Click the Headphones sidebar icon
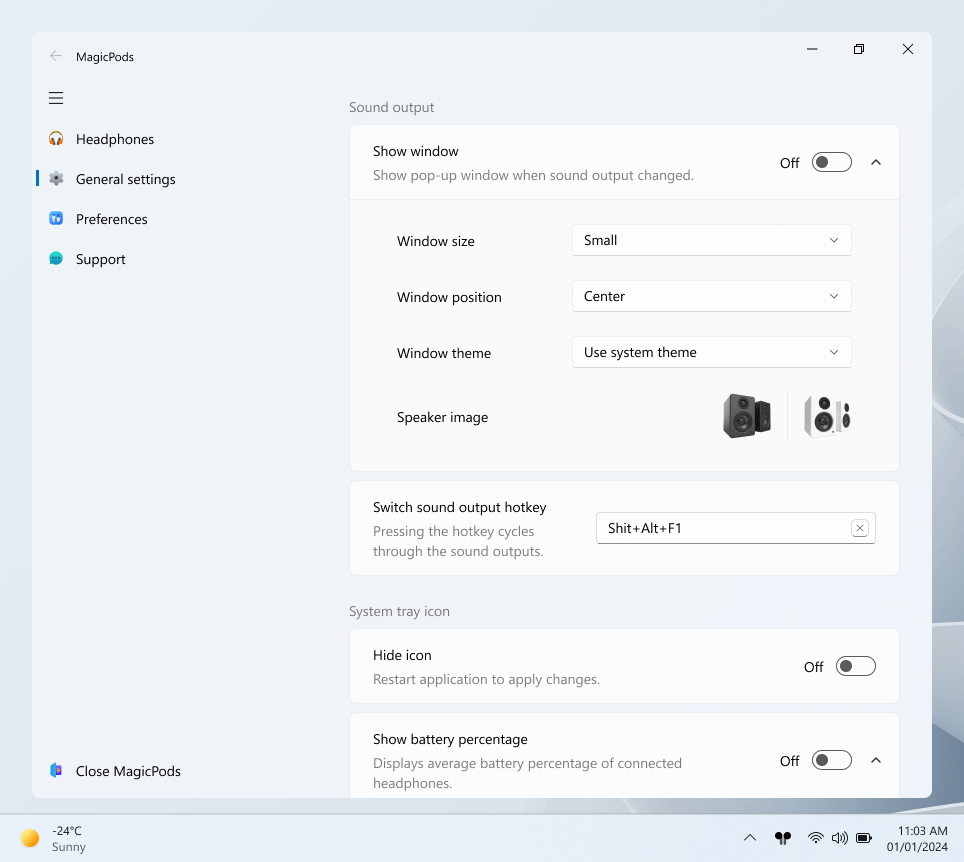This screenshot has width=964, height=862. pos(56,139)
